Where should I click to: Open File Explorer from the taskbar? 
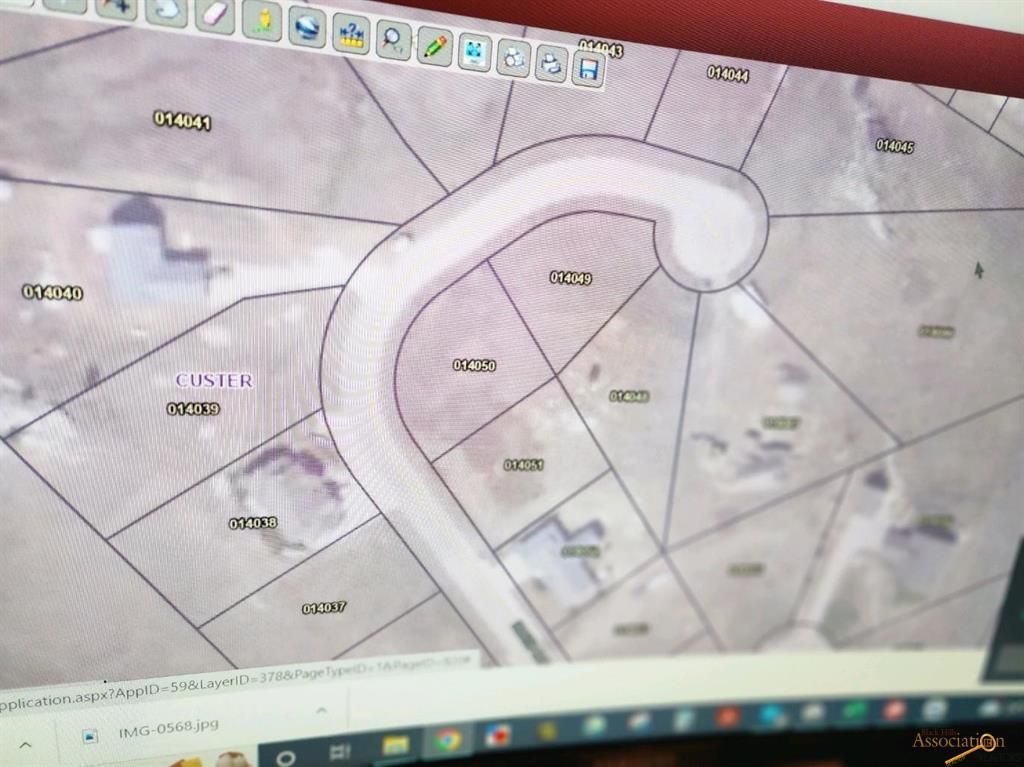[396, 745]
